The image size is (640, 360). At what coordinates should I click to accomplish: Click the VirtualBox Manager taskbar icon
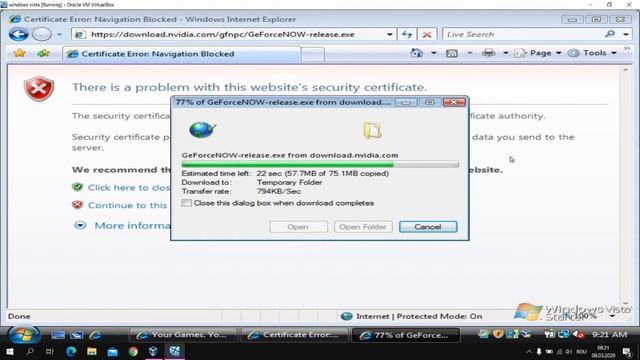pos(153,351)
